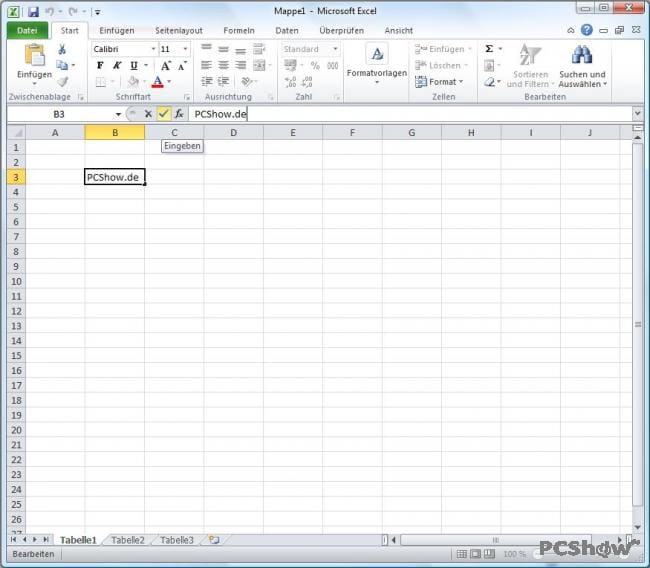This screenshot has width=650, height=568.
Task: Align text to the top of the cell
Action: click(206, 49)
